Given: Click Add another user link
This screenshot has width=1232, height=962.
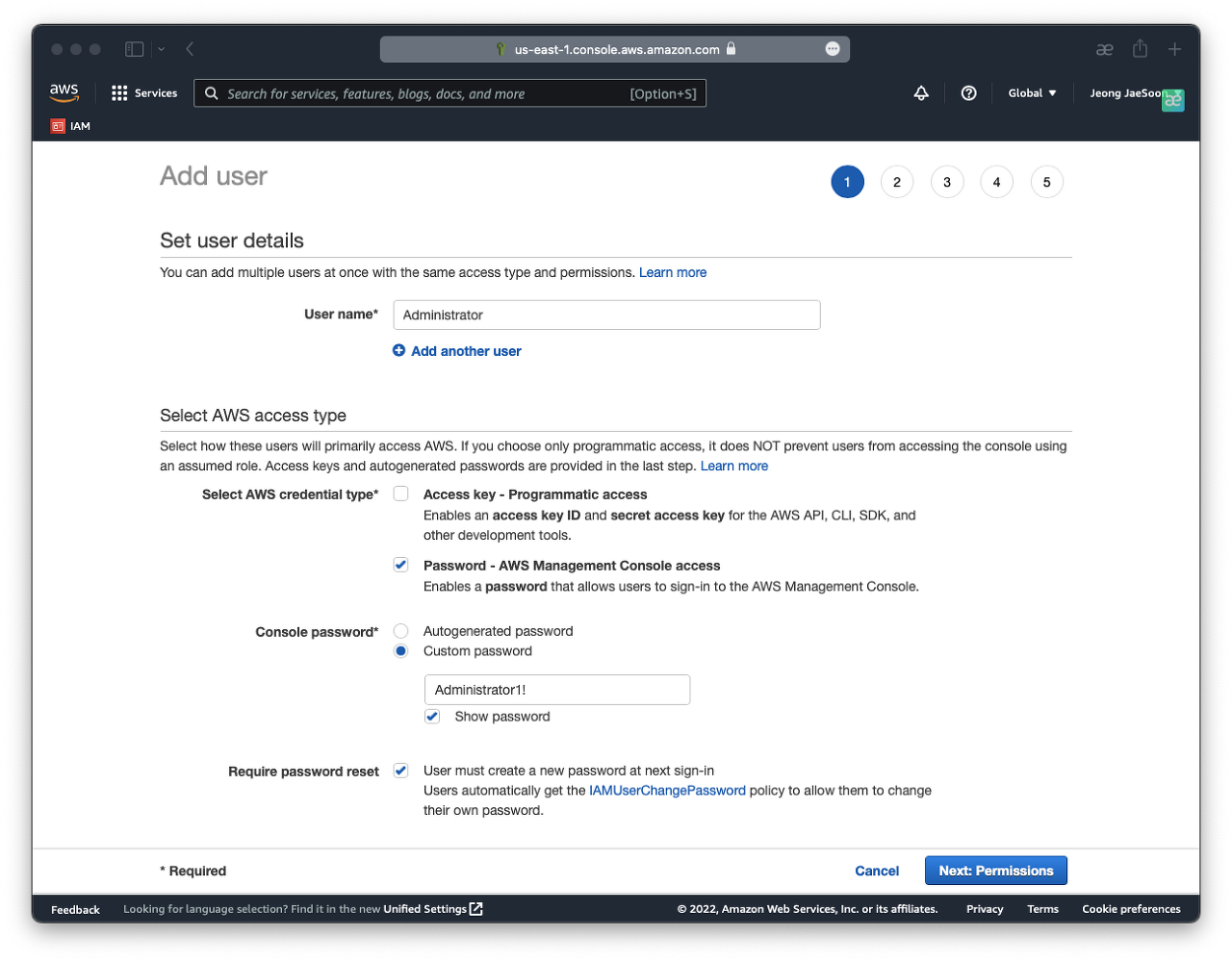Looking at the screenshot, I should [x=466, y=351].
